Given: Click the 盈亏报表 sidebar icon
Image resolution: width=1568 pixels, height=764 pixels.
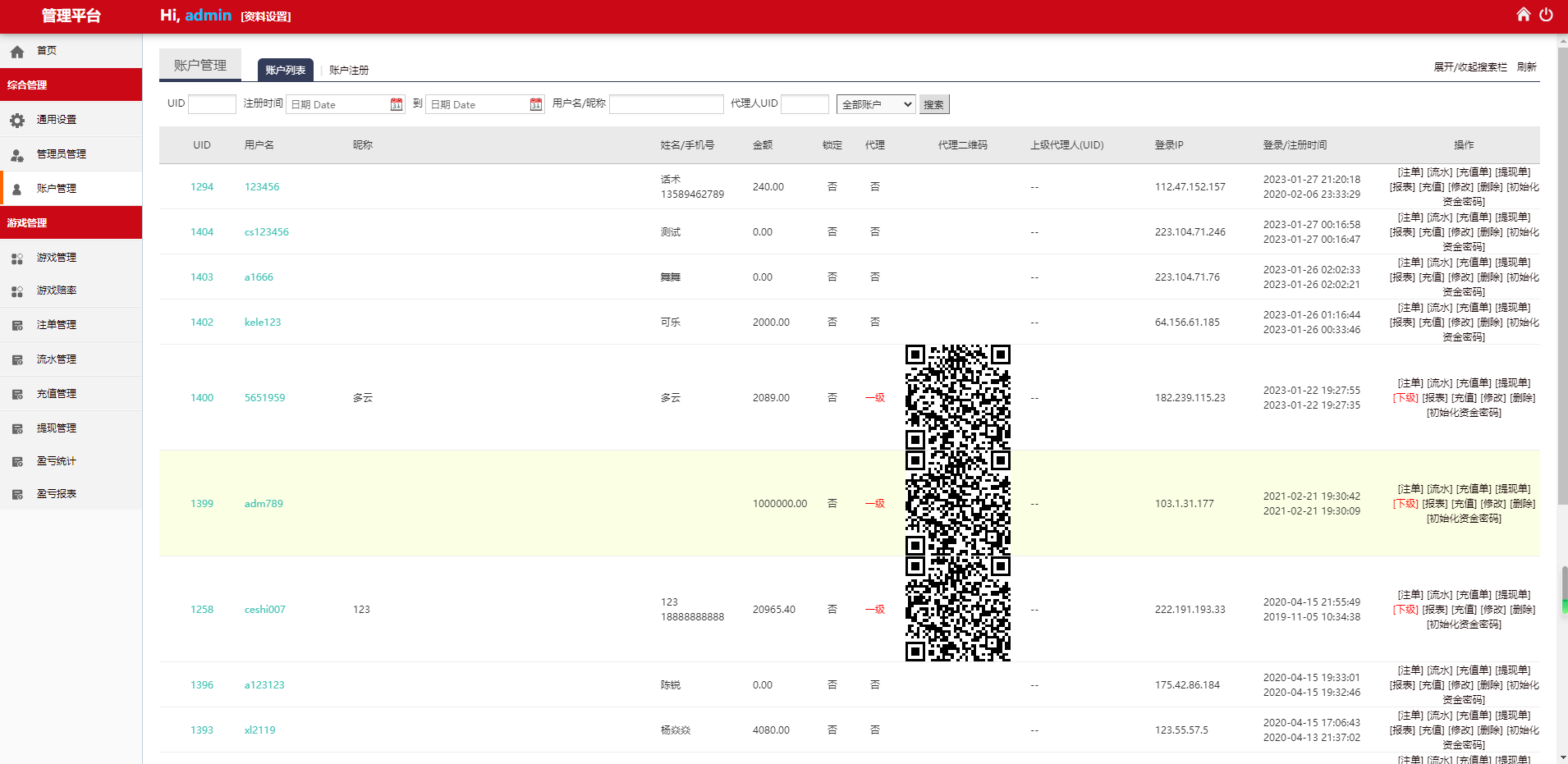Looking at the screenshot, I should point(17,494).
